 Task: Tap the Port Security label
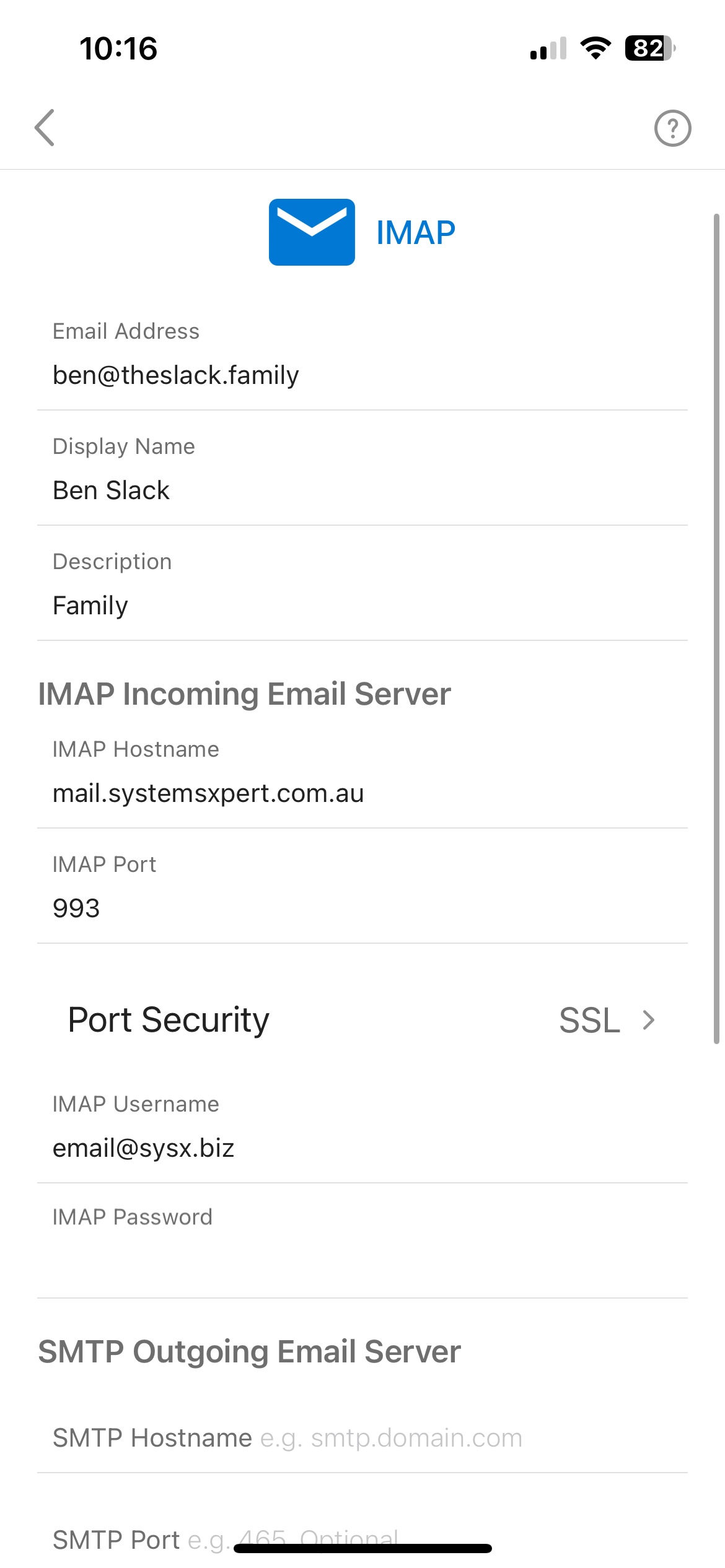point(169,1020)
